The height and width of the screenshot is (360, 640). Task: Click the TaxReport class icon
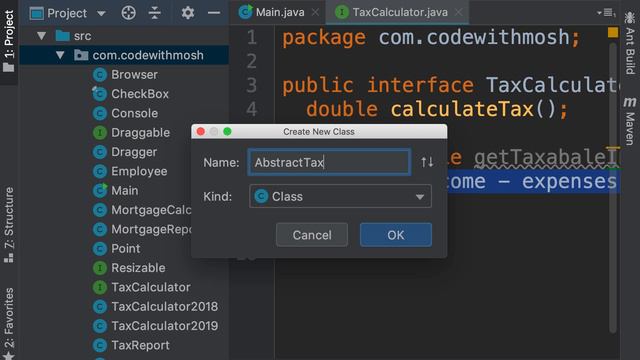pyautogui.click(x=100, y=345)
